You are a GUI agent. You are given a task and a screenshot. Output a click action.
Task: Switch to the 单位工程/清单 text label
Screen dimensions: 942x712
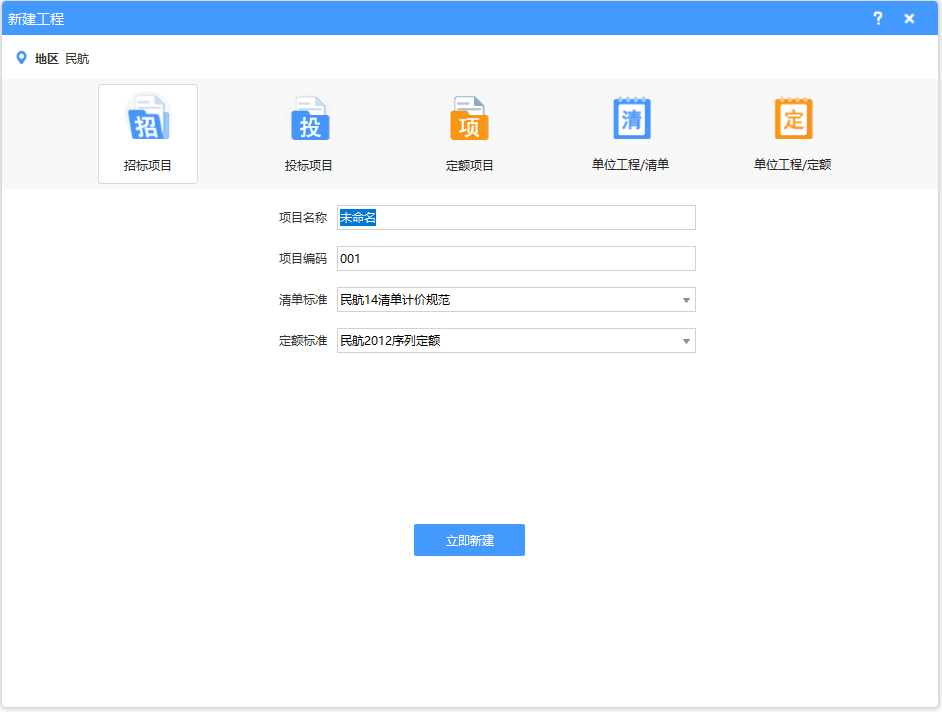coord(630,165)
